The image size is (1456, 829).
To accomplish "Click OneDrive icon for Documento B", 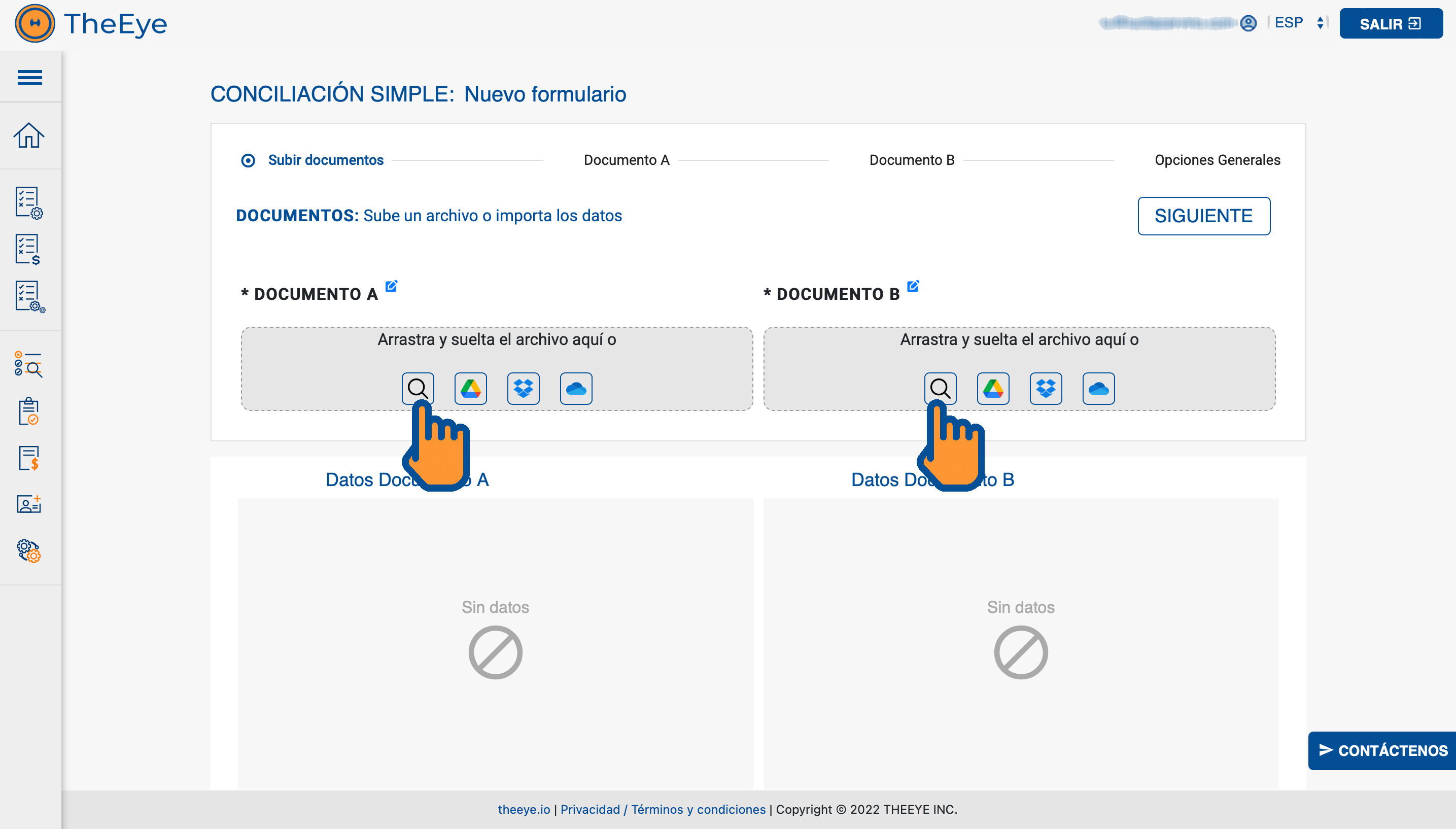I will (1098, 389).
